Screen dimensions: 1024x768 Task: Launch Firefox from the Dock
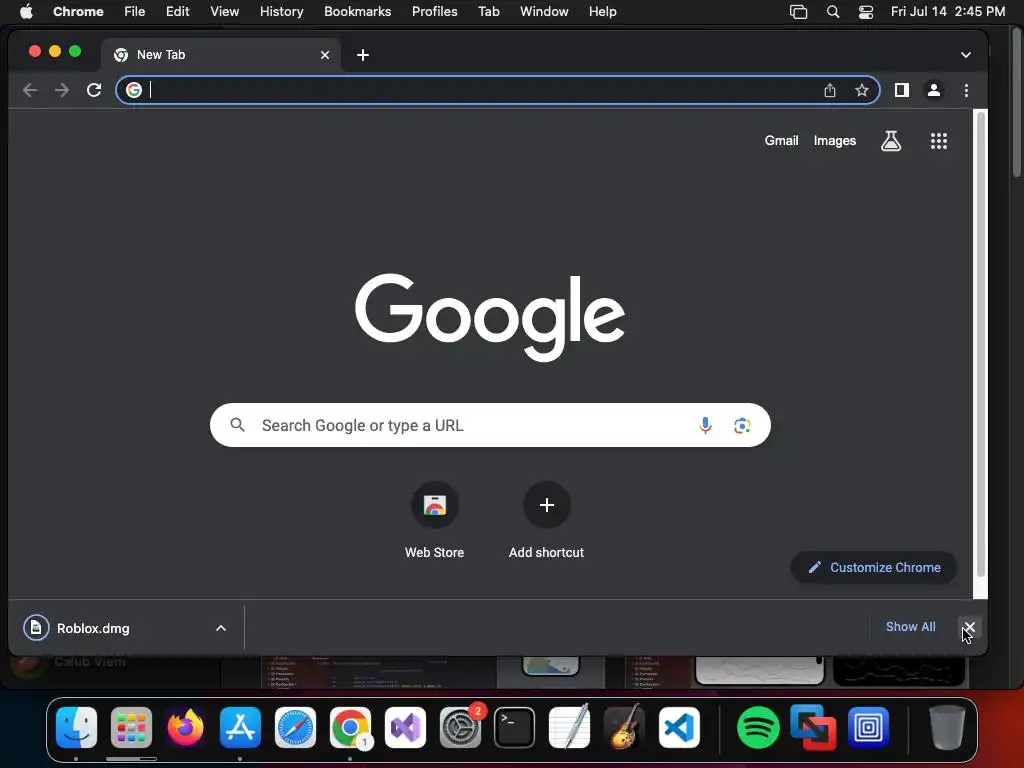[185, 728]
